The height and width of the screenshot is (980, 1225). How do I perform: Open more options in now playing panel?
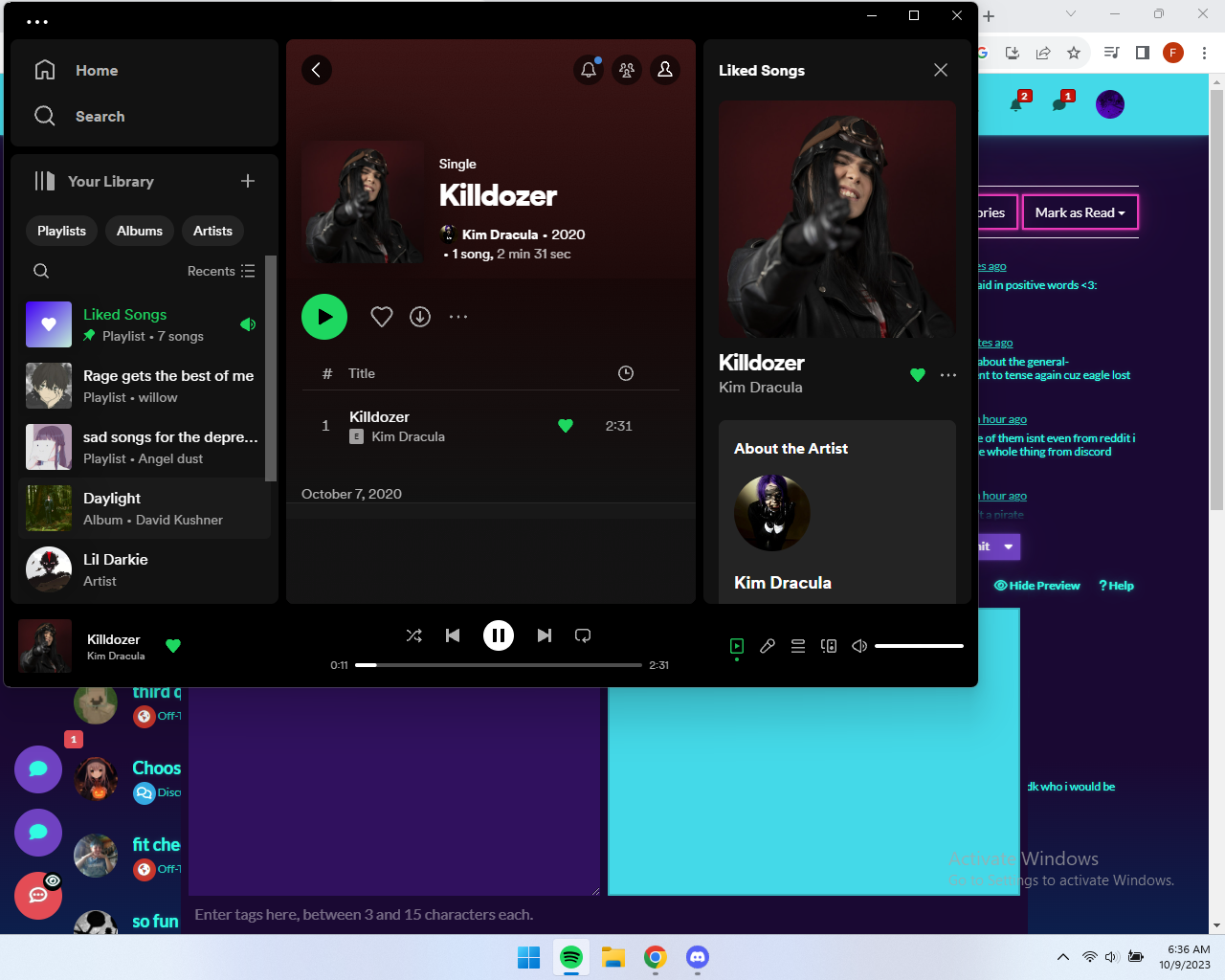pyautogui.click(x=948, y=375)
